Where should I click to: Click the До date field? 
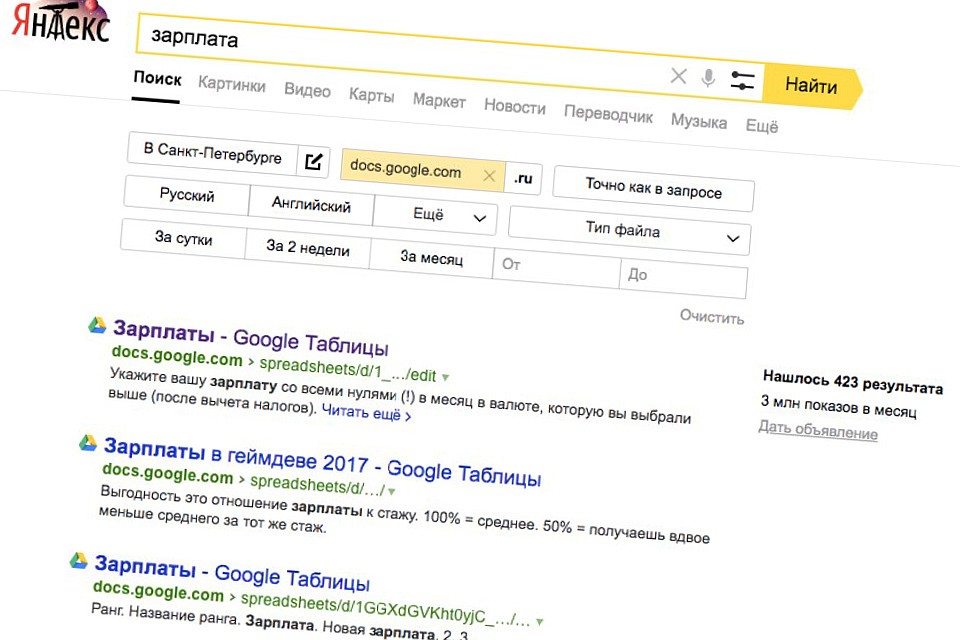[x=683, y=278]
